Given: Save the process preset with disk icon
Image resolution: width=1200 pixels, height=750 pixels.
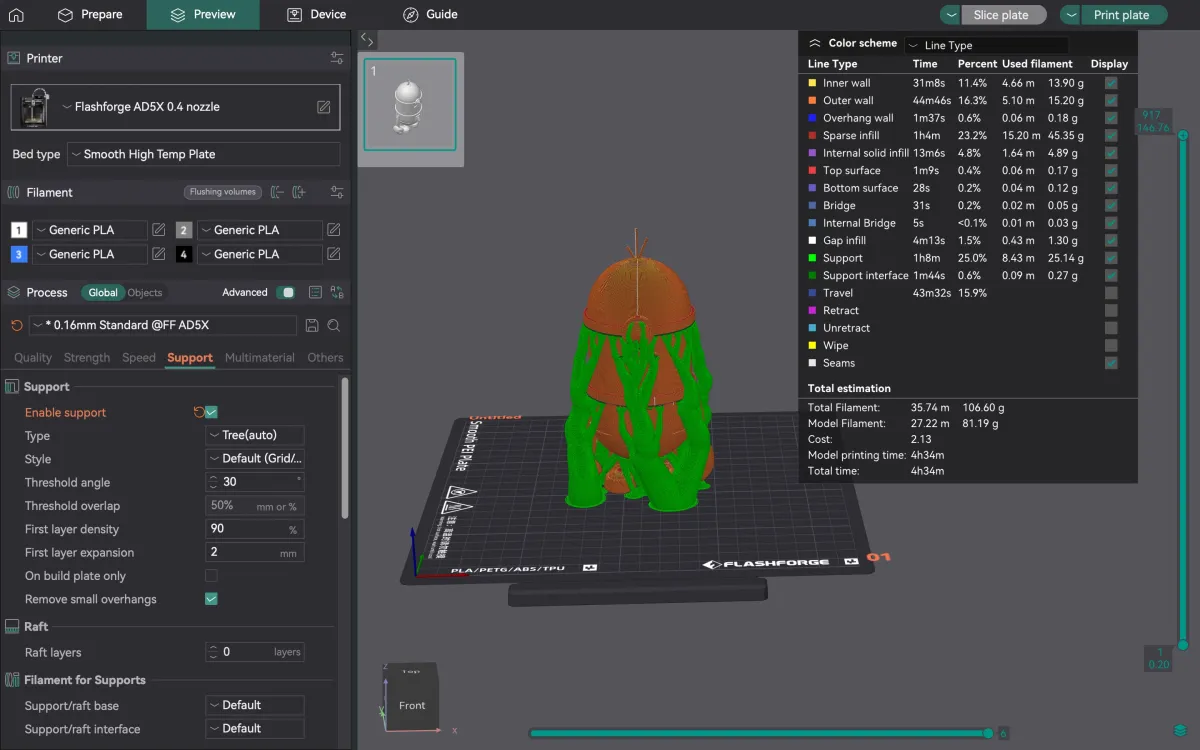Looking at the screenshot, I should (312, 325).
